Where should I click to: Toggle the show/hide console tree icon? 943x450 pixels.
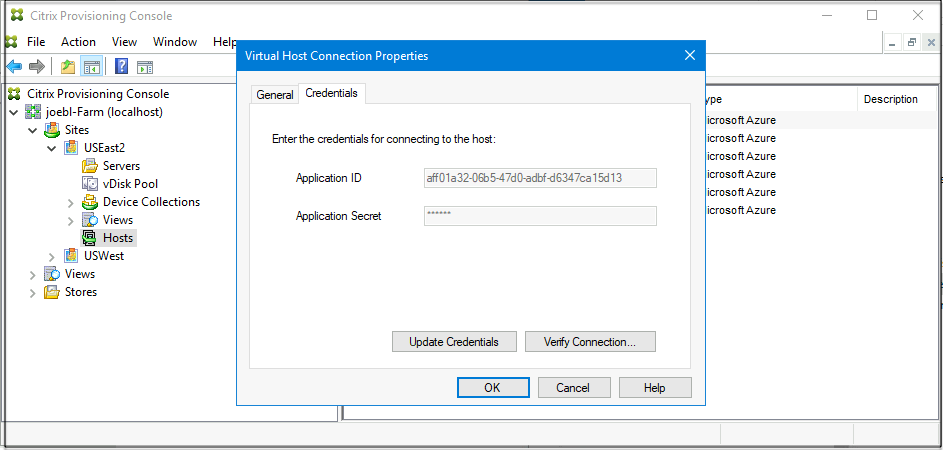tap(91, 67)
